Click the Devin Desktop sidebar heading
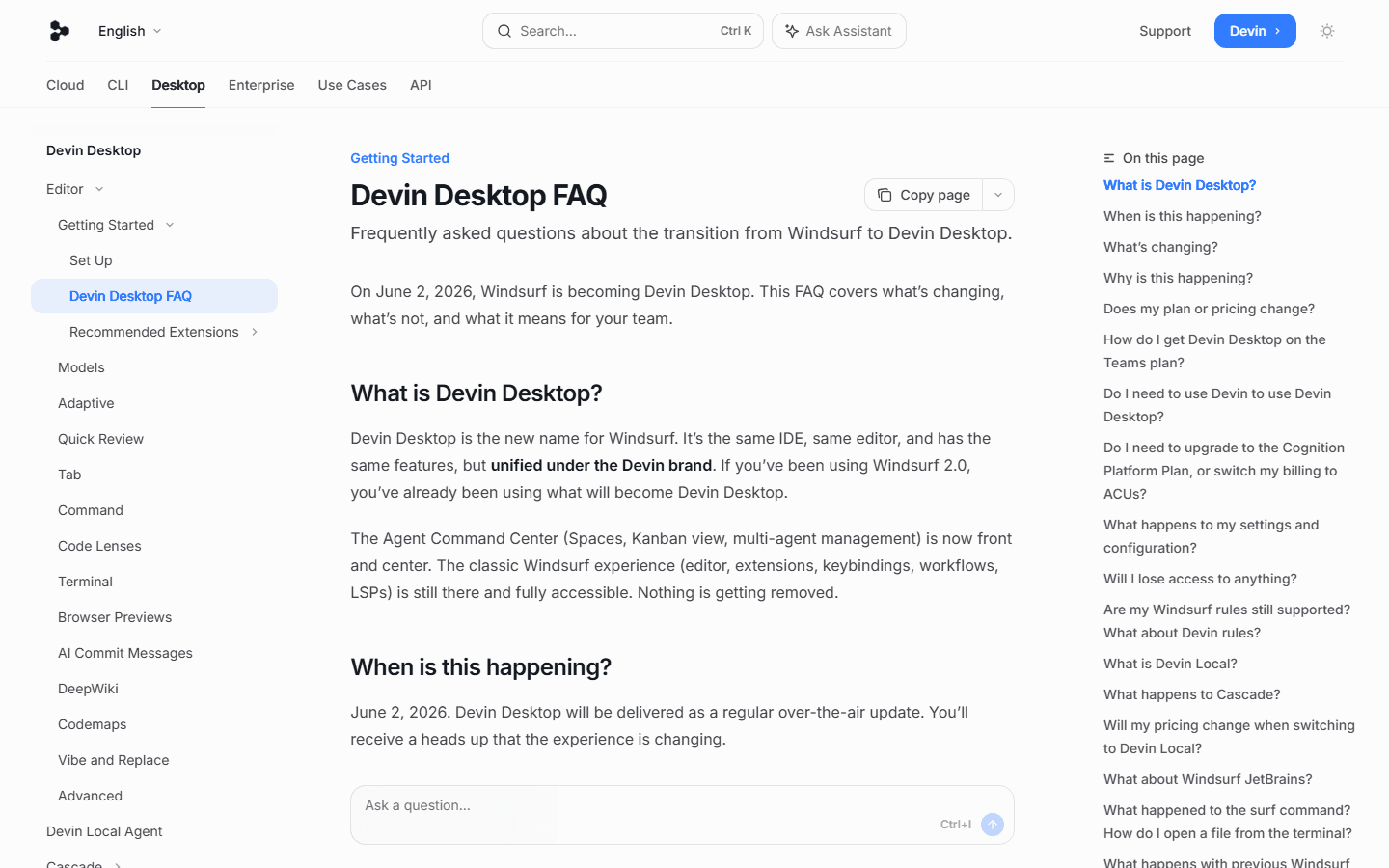The width and height of the screenshot is (1389, 868). click(94, 150)
